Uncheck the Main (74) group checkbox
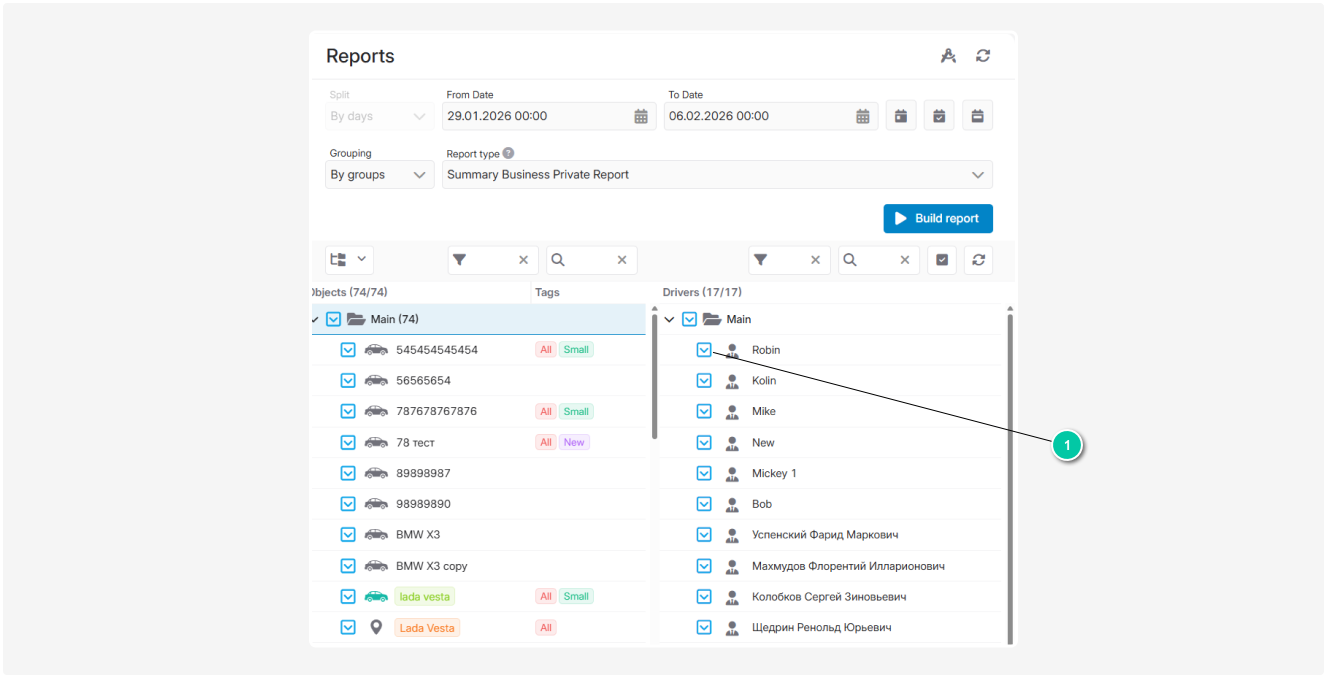This screenshot has height=678, width=1327. 333,318
